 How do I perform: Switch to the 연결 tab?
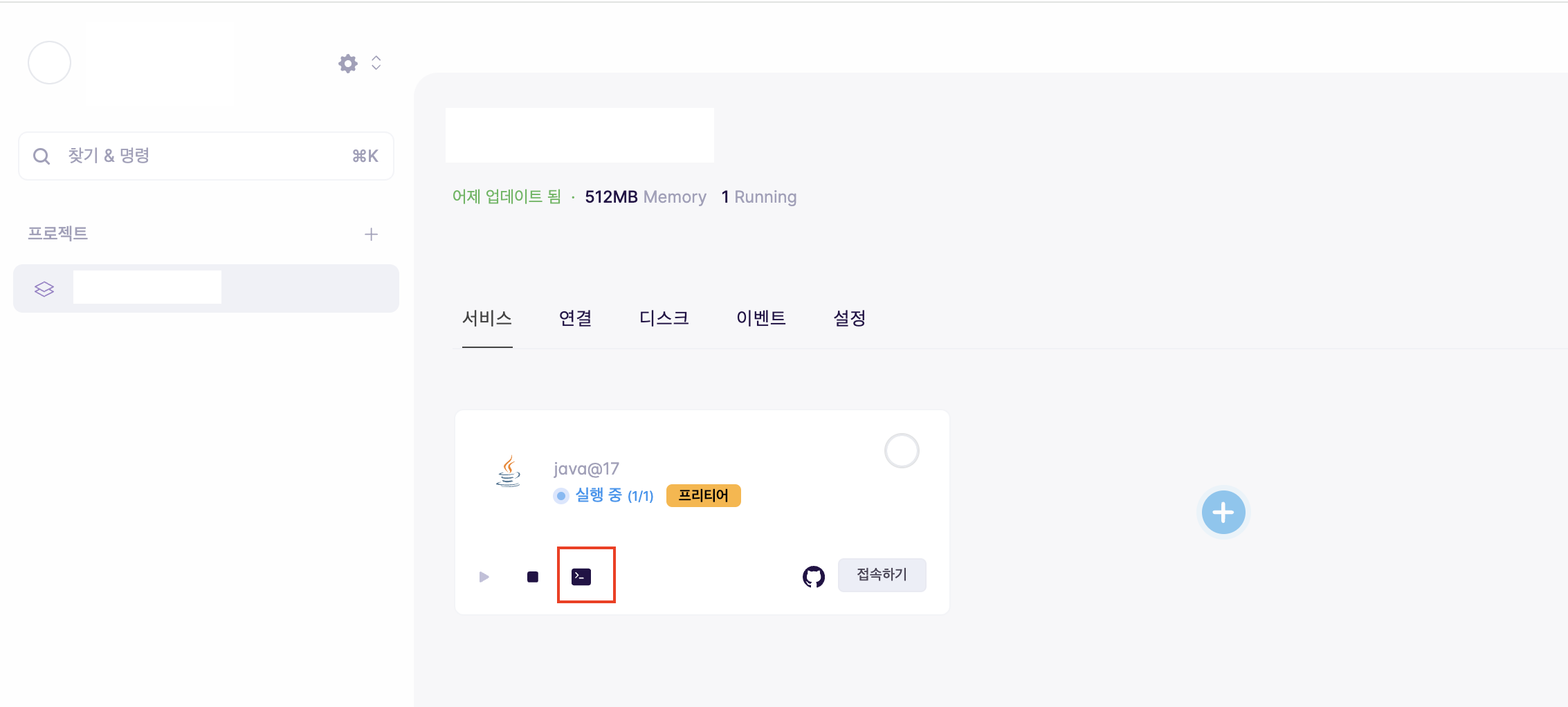point(576,318)
